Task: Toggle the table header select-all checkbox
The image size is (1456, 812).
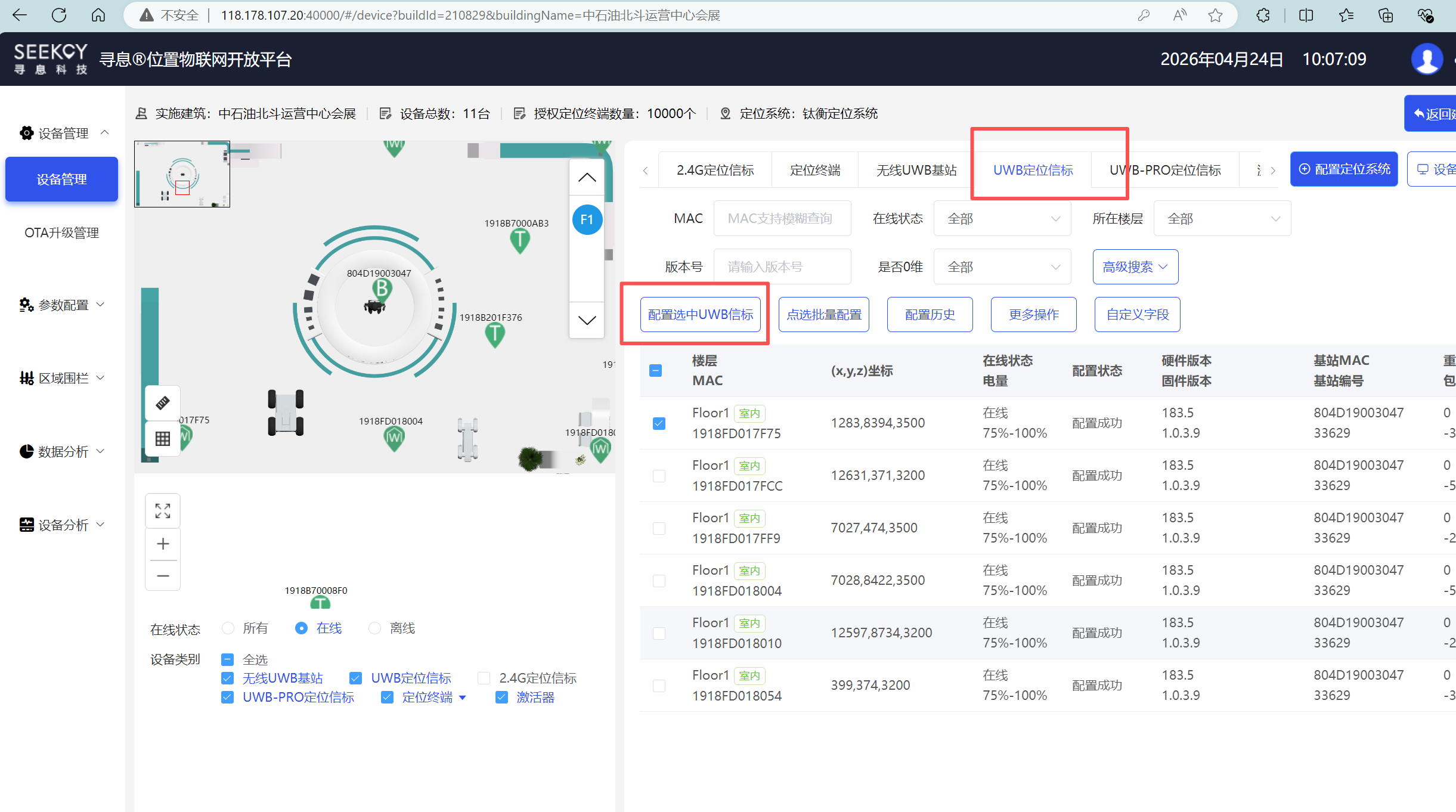Action: pos(655,371)
